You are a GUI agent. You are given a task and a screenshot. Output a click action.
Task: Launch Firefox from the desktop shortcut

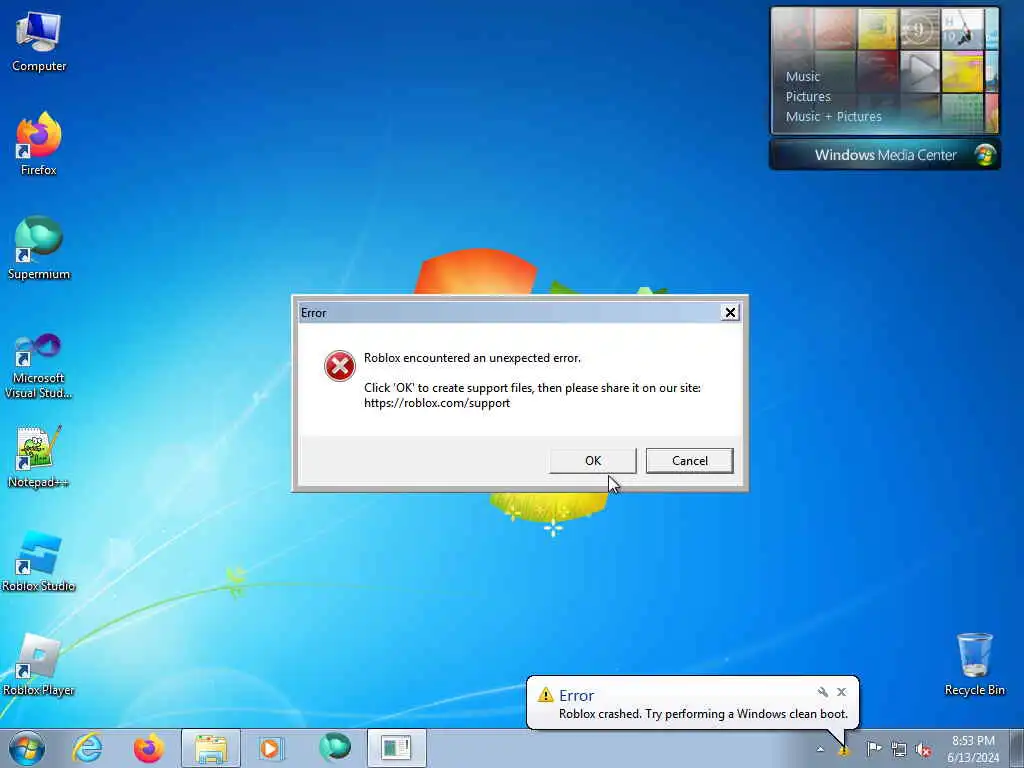point(39,144)
